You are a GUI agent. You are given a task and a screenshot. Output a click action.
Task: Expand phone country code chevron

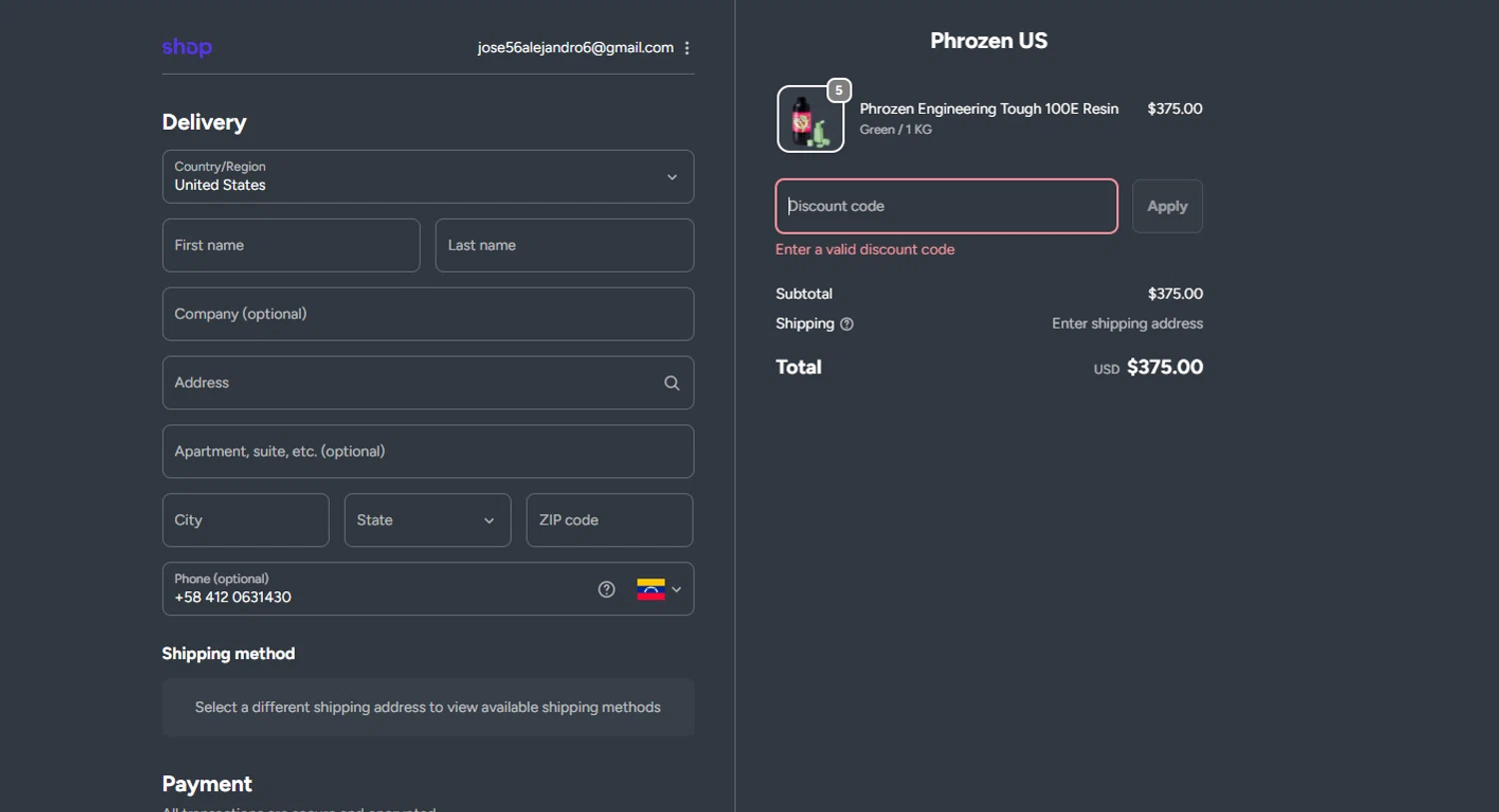(677, 589)
